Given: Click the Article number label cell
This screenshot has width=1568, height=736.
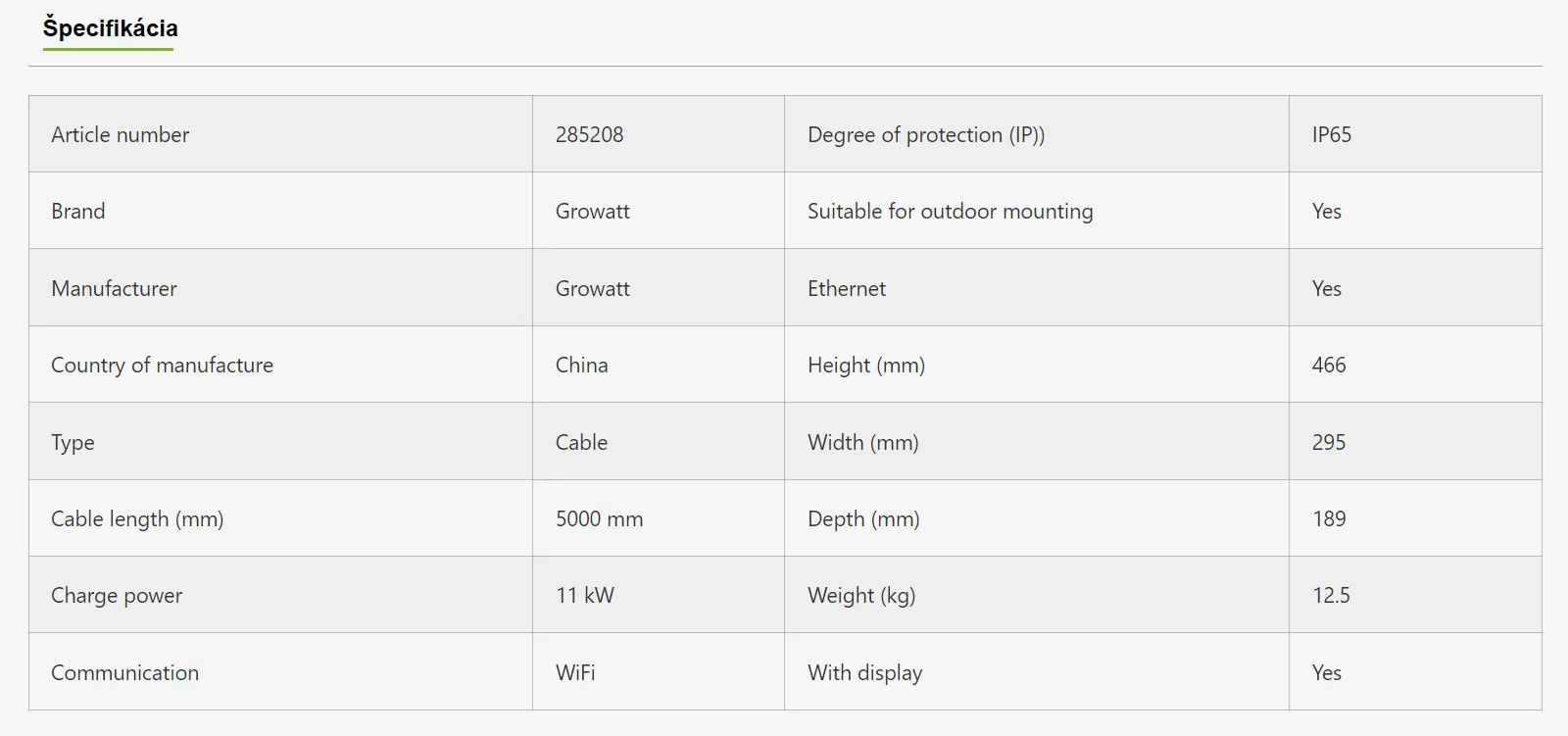Looking at the screenshot, I should pos(280,134).
